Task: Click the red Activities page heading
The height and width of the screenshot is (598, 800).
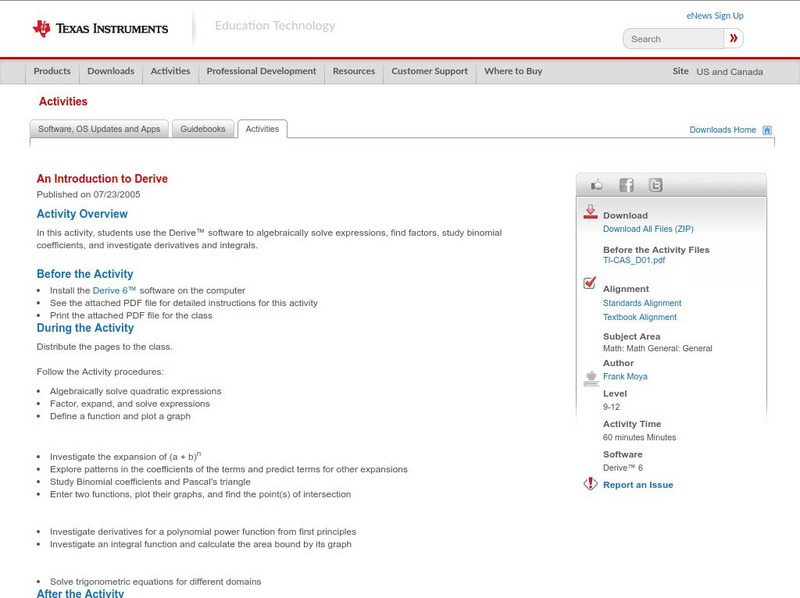Action: (x=63, y=102)
